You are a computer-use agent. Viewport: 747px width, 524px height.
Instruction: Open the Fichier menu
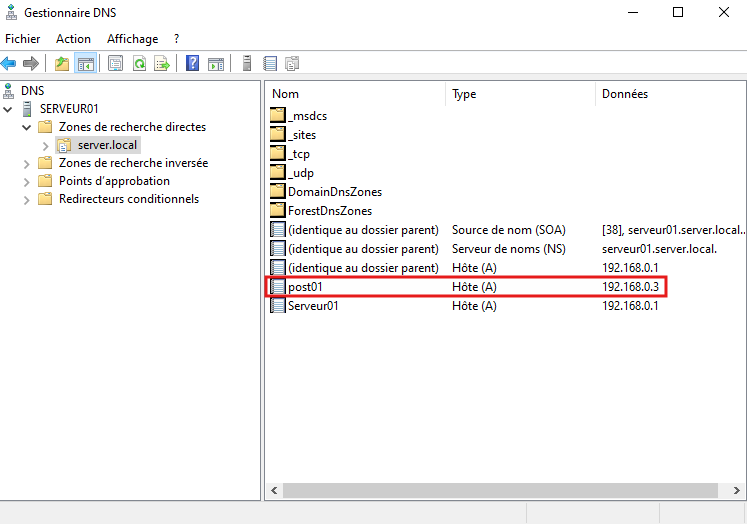coord(23,39)
